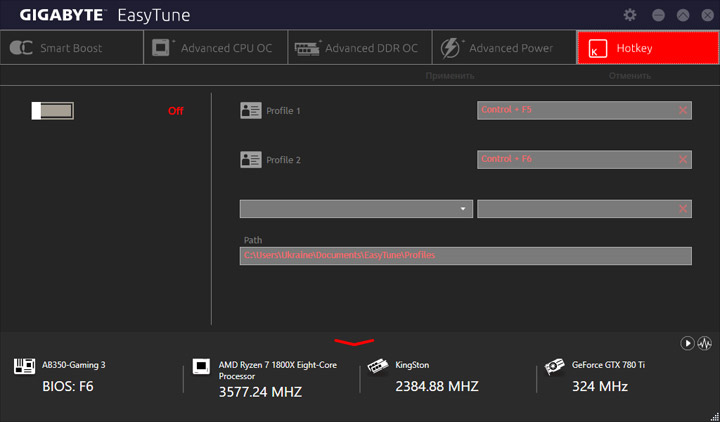720x422 pixels.
Task: Click the red Off status label
Action: click(x=175, y=111)
